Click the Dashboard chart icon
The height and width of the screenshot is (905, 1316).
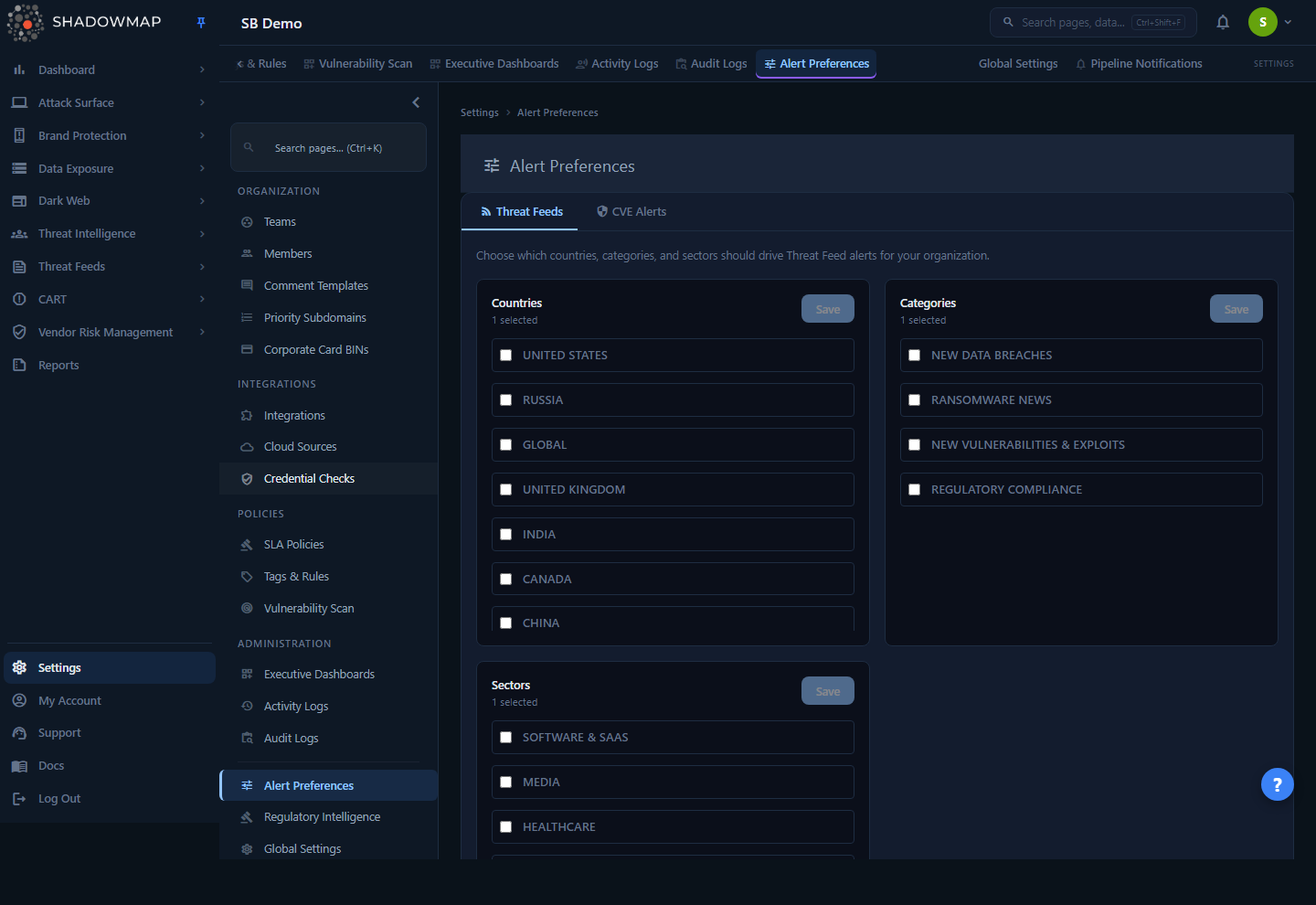point(19,69)
